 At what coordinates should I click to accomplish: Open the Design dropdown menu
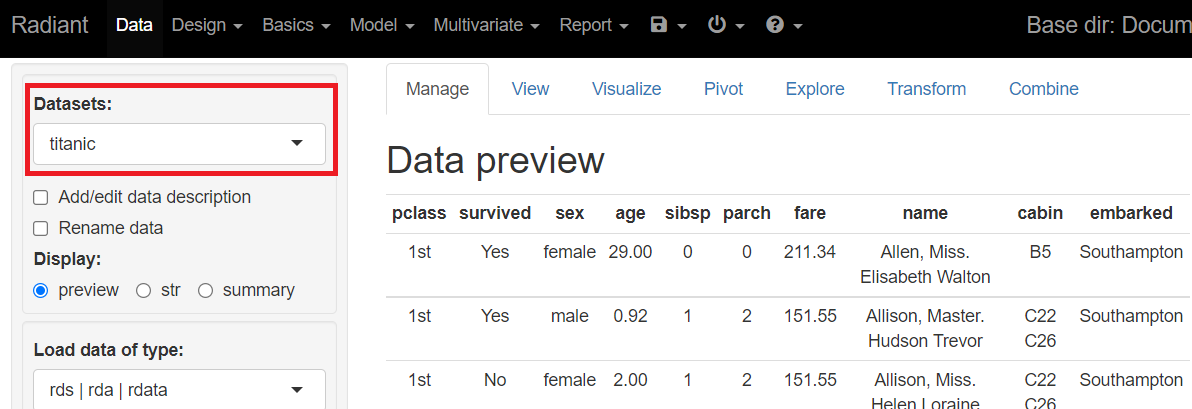207,25
